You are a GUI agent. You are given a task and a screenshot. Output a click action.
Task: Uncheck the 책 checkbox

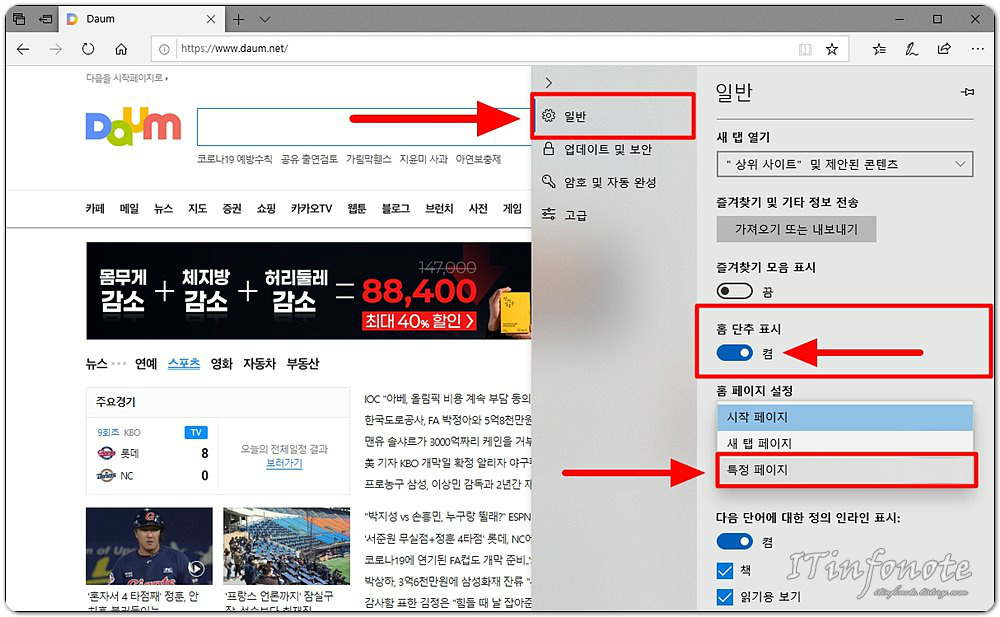coord(724,570)
